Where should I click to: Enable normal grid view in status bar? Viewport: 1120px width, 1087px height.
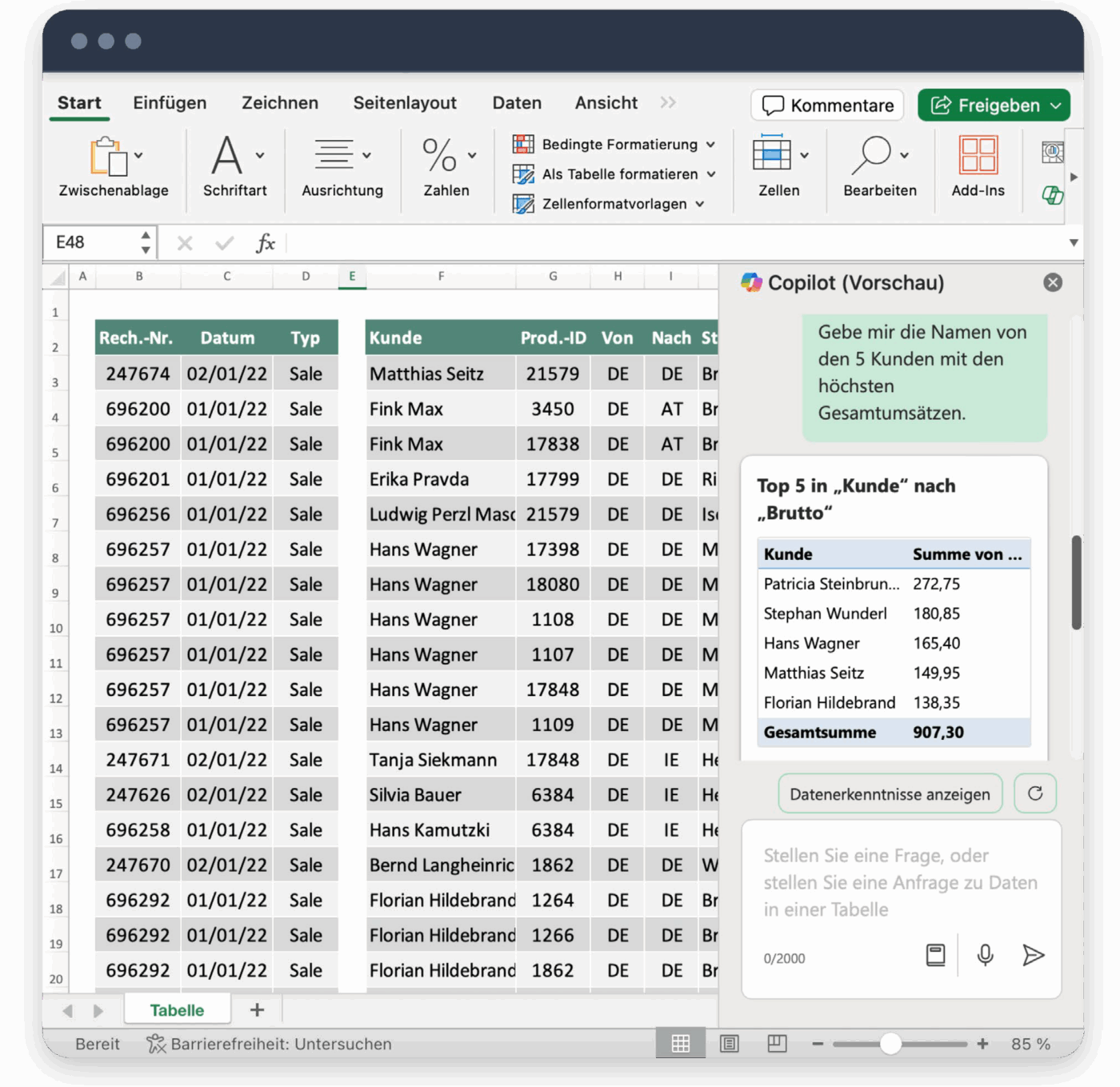(682, 1043)
